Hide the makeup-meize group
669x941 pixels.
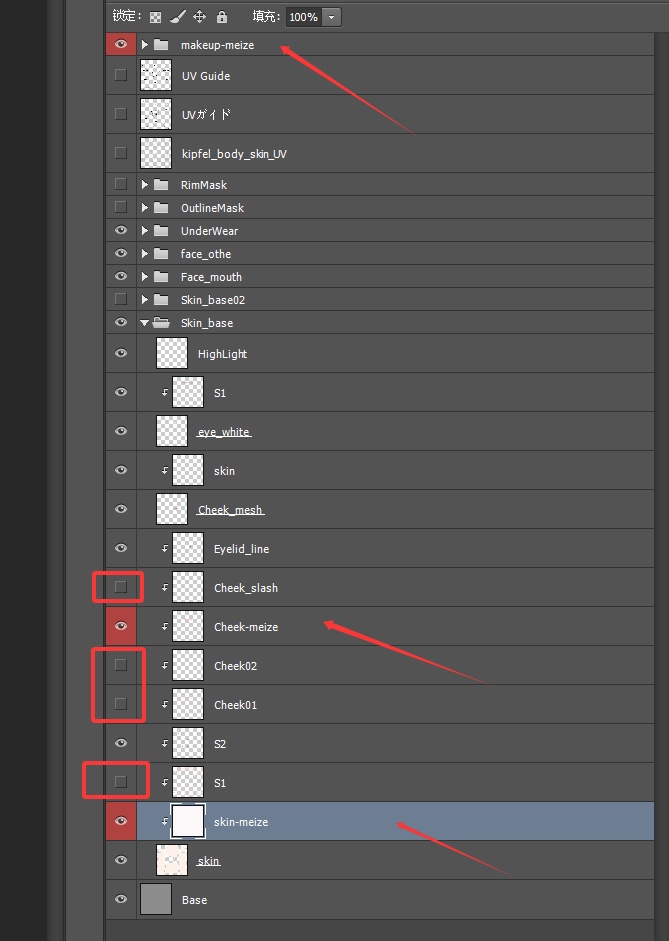point(121,44)
